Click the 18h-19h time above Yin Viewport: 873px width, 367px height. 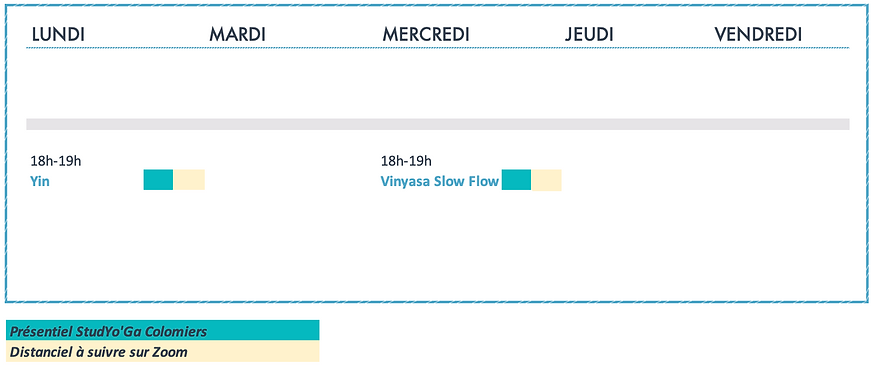56,161
